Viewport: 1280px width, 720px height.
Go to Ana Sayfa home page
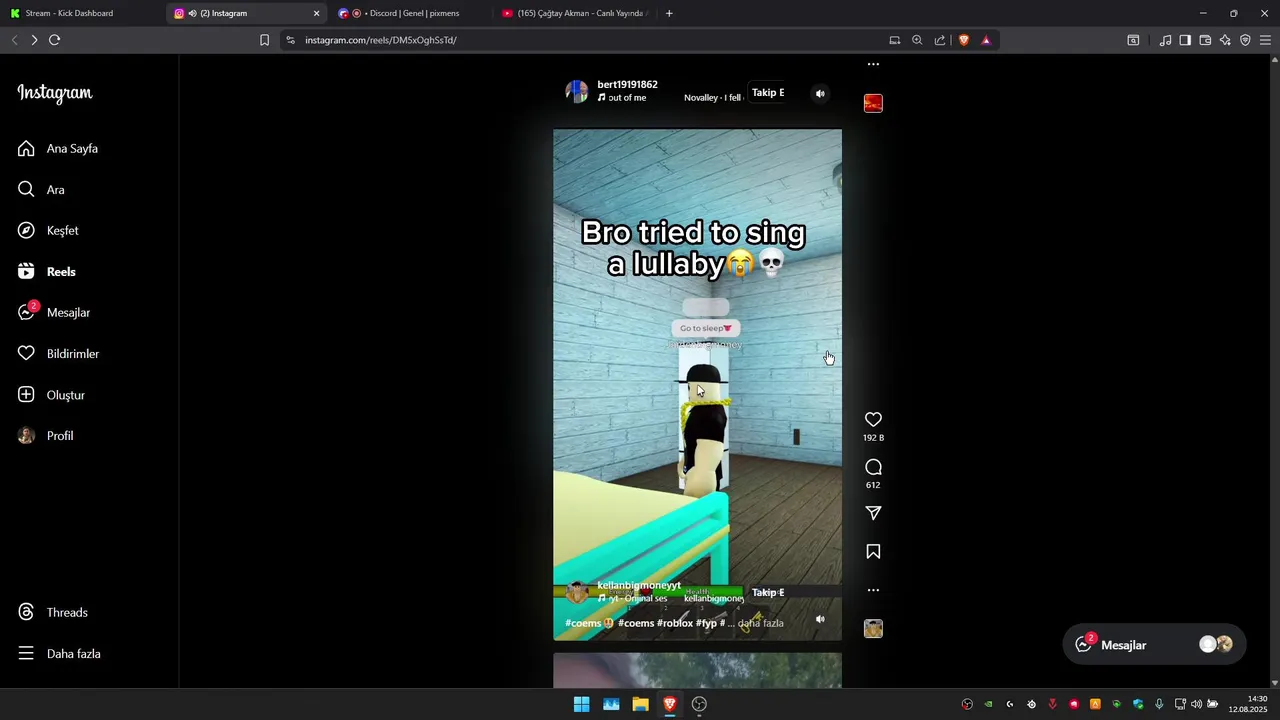tap(58, 148)
